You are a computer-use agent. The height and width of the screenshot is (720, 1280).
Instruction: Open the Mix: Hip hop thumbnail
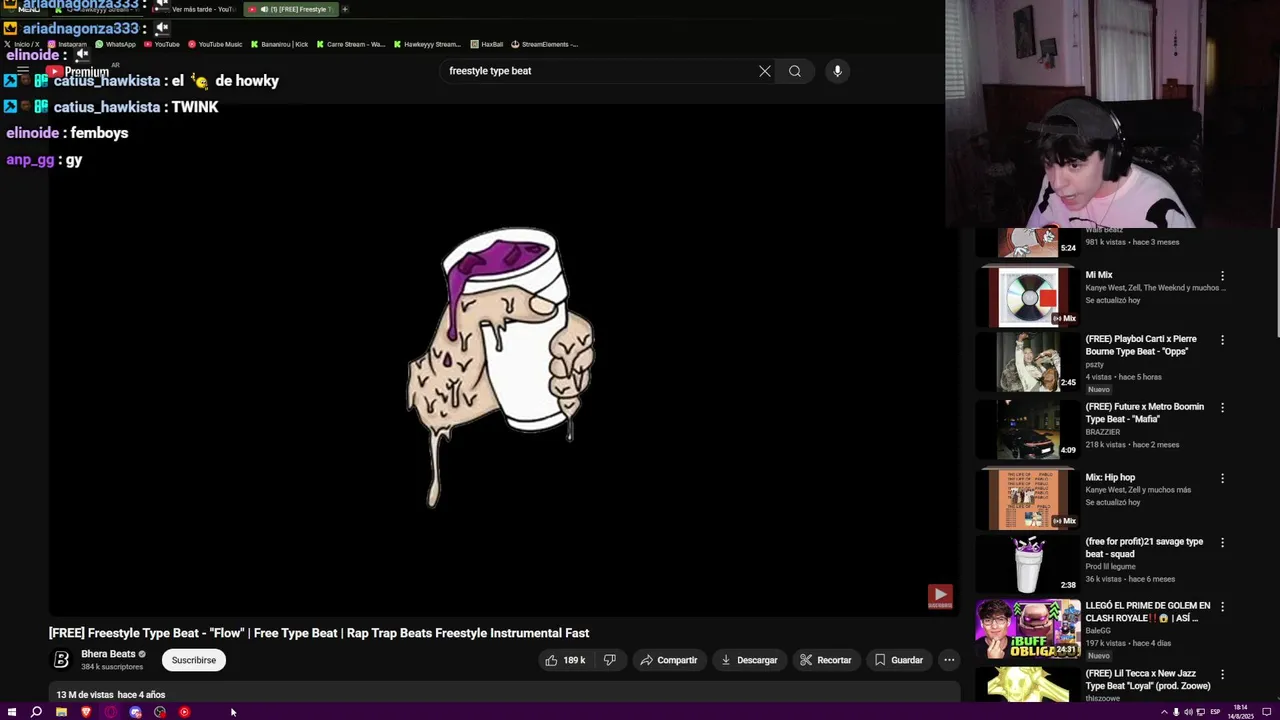(1028, 499)
